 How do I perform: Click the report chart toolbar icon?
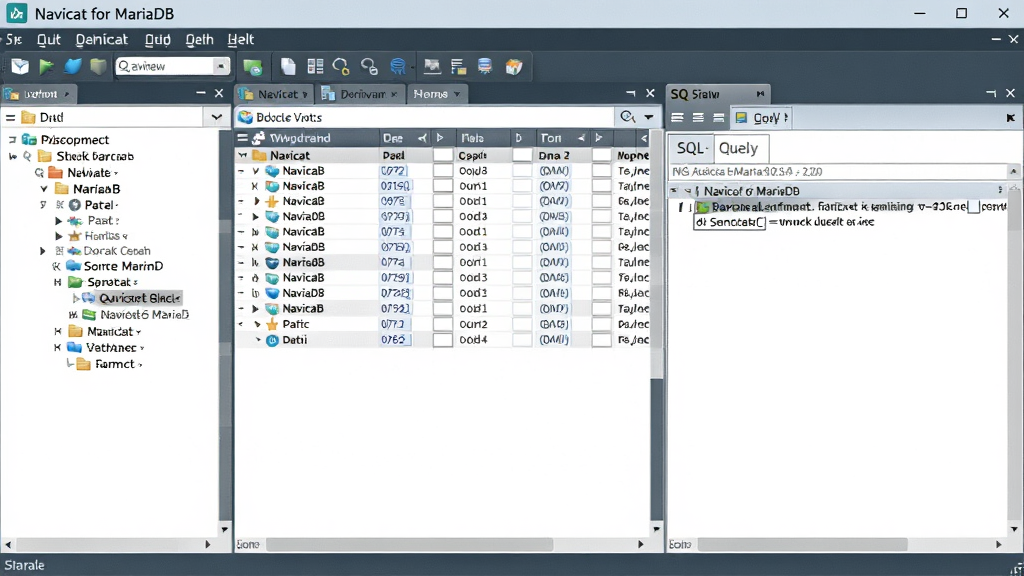458,66
